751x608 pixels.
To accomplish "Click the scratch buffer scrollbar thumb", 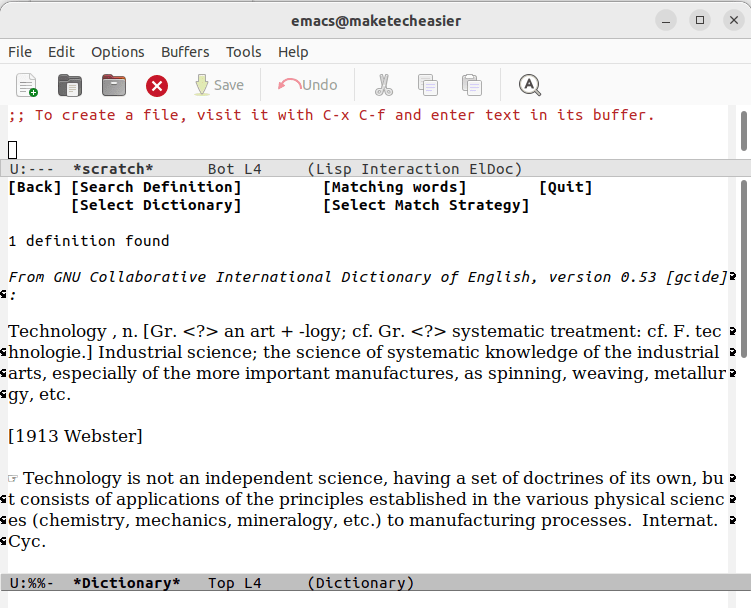I will pos(744,130).
